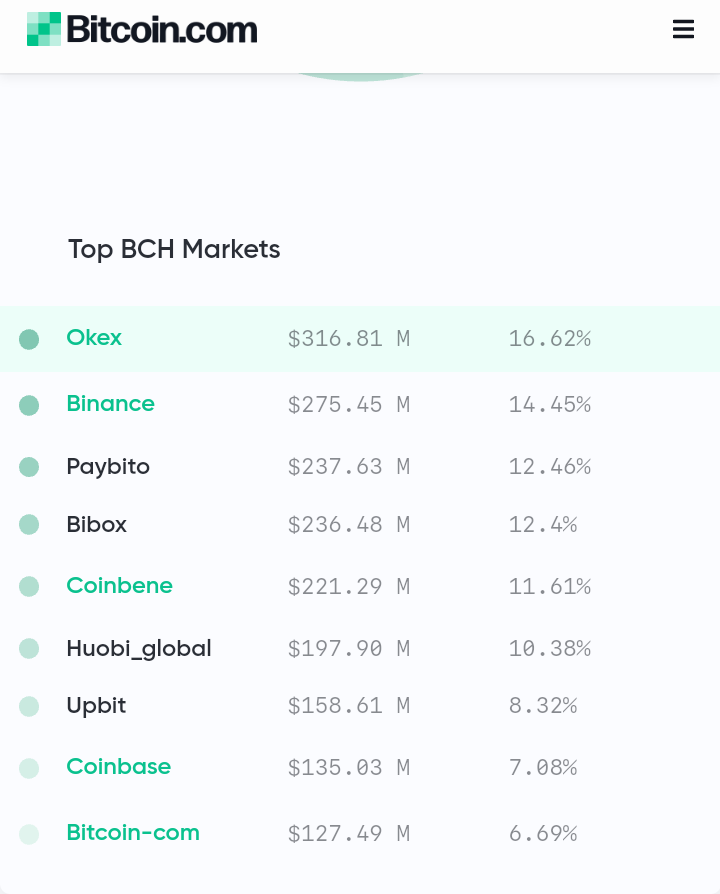Click the Coinbene legend dot
This screenshot has width=720, height=894.
29,586
